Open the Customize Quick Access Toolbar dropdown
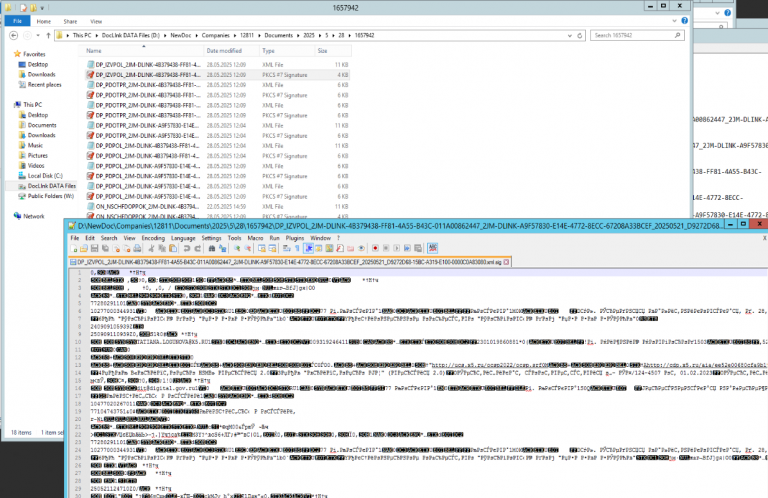 coord(42,8)
